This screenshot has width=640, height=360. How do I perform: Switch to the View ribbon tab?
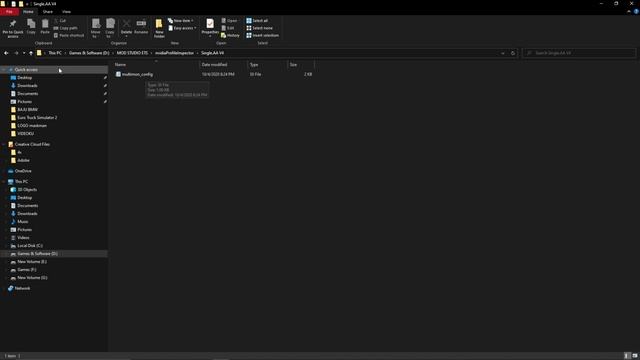click(x=66, y=12)
